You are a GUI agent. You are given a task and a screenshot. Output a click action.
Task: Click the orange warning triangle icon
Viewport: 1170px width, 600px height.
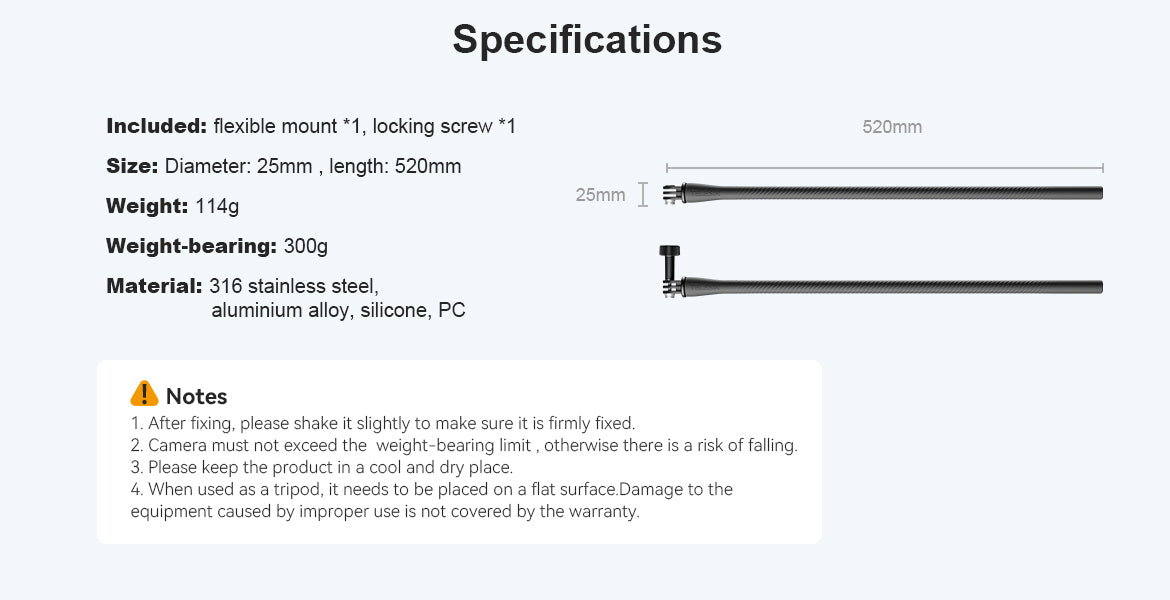pyautogui.click(x=144, y=394)
